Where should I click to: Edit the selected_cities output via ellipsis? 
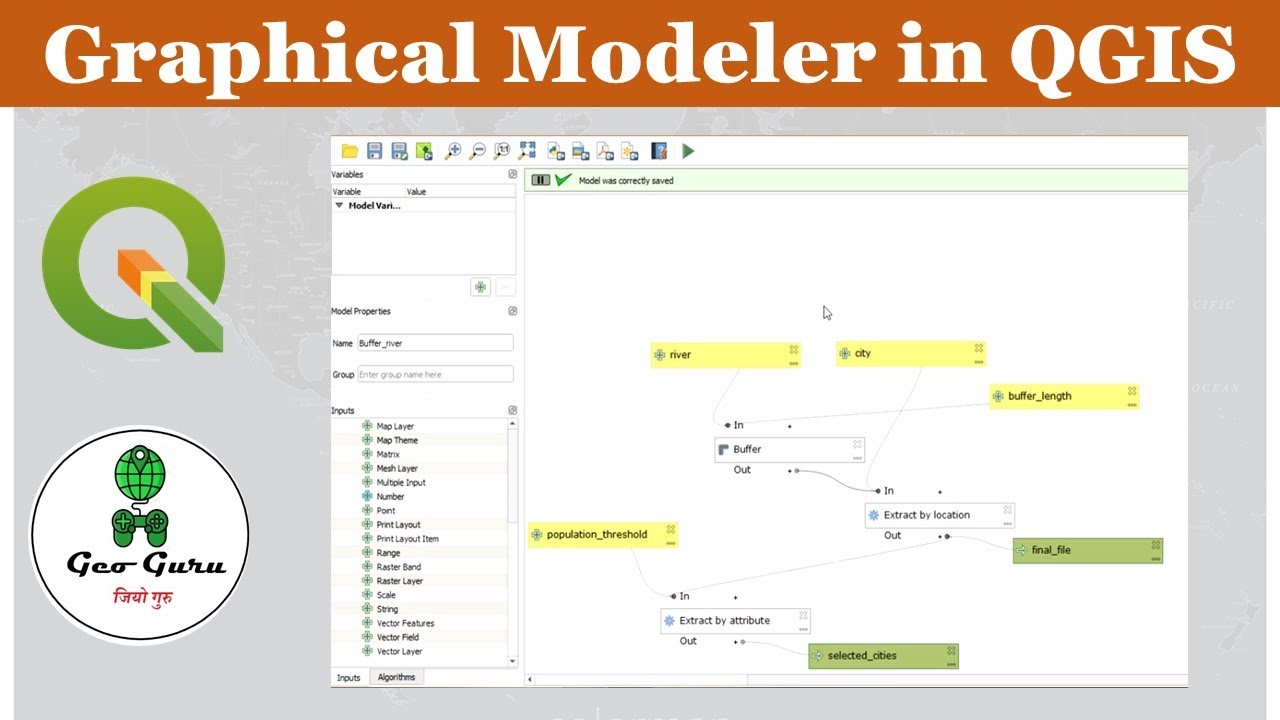tap(952, 664)
